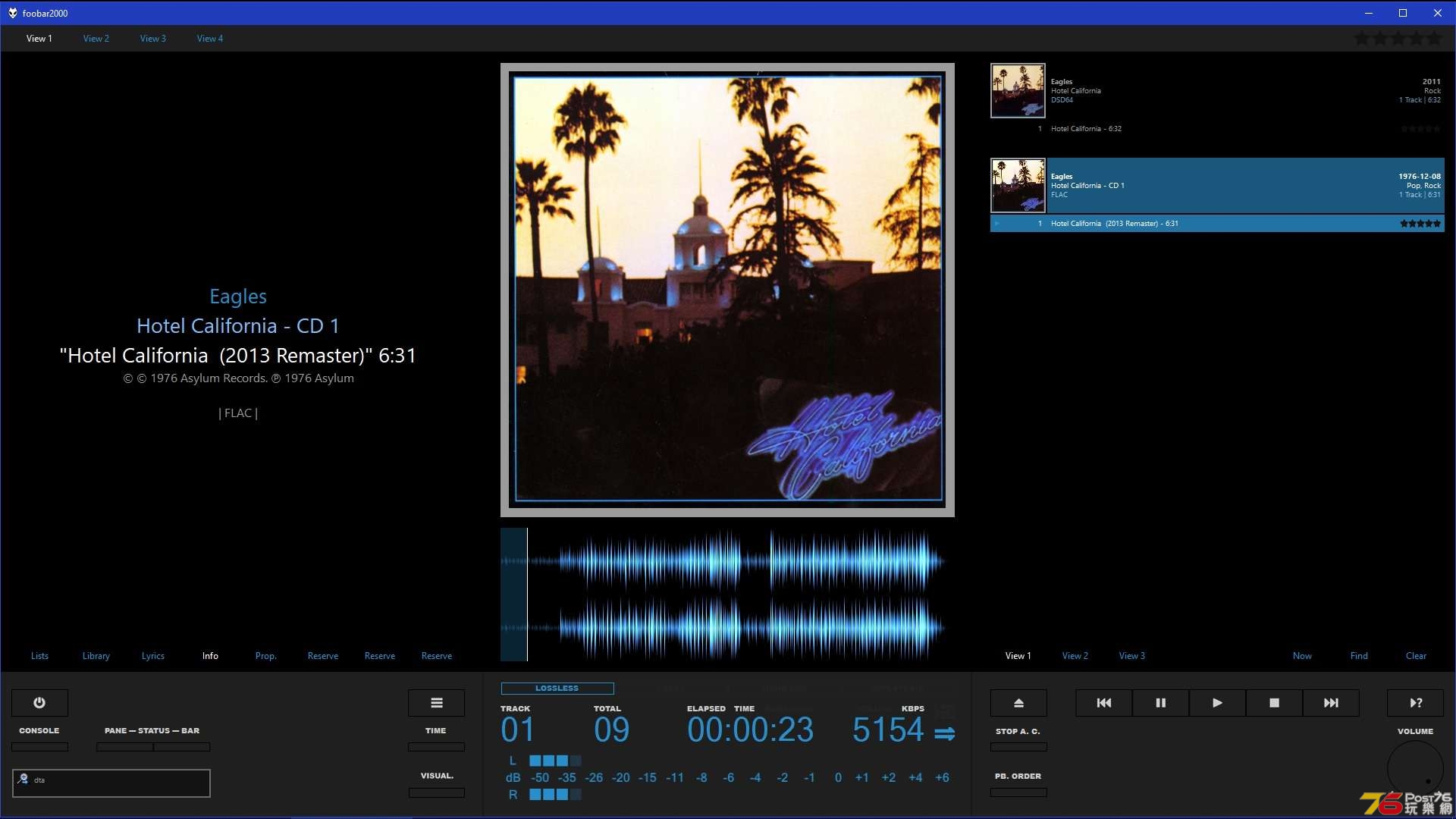Viewport: 1456px width, 819px height.
Task: Click the star rating on the 2013 Remaster row
Action: [x=1420, y=224]
